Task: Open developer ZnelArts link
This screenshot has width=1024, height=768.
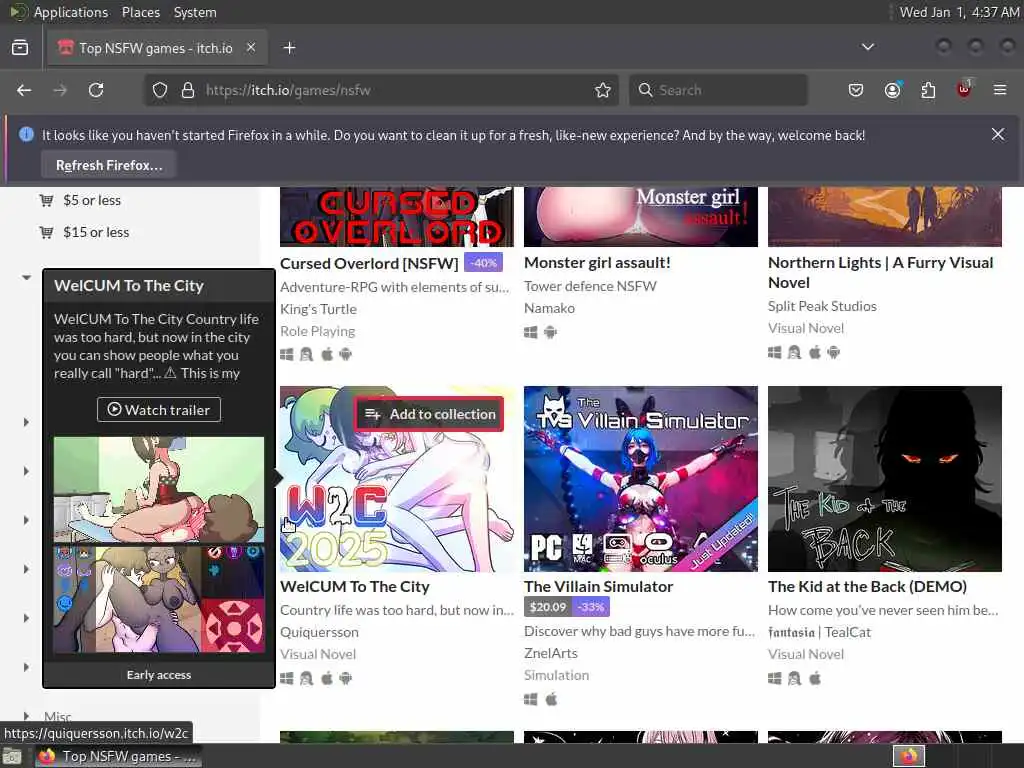Action: click(x=551, y=653)
